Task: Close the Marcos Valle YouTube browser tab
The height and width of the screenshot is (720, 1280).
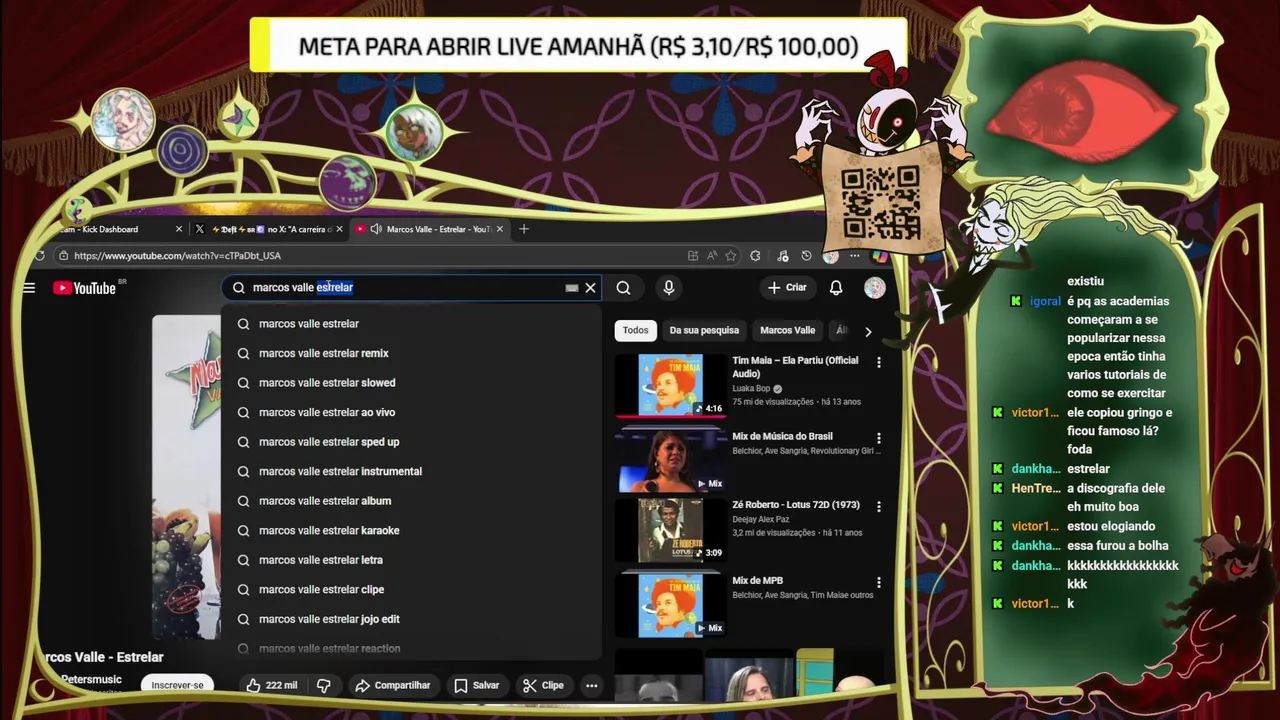Action: (499, 229)
